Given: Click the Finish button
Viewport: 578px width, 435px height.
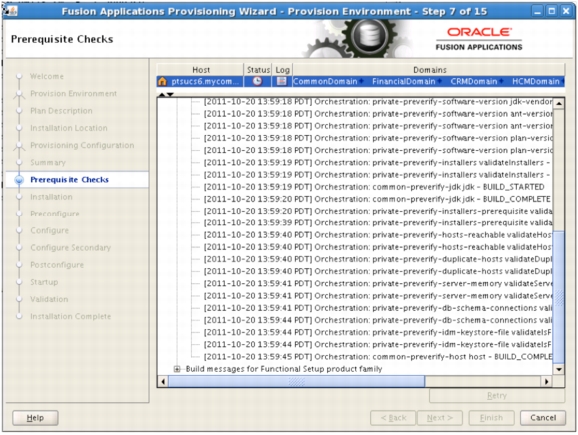Looking at the screenshot, I should [x=491, y=418].
